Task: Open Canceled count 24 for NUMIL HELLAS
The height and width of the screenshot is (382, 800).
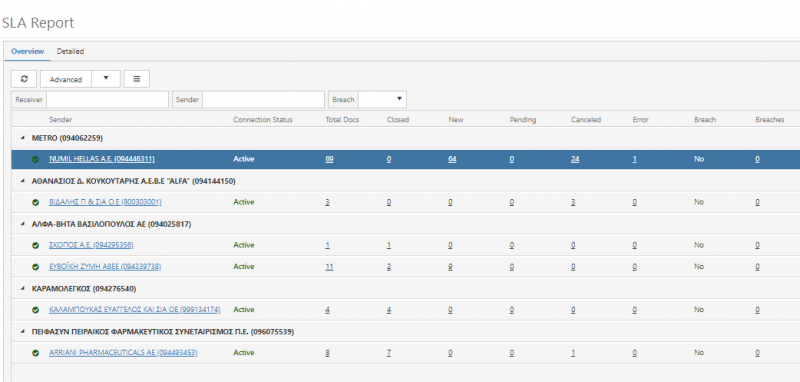Action: (575, 159)
